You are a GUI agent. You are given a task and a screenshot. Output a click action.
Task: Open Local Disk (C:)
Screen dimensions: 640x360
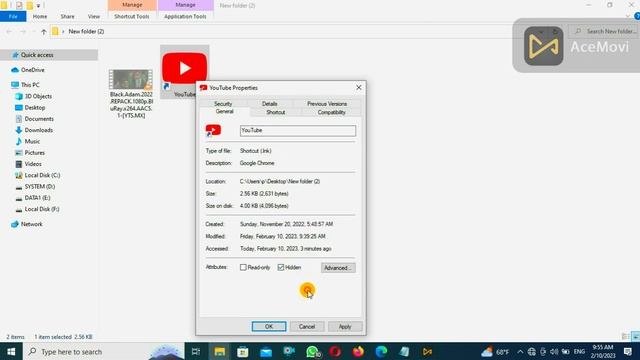(42, 175)
